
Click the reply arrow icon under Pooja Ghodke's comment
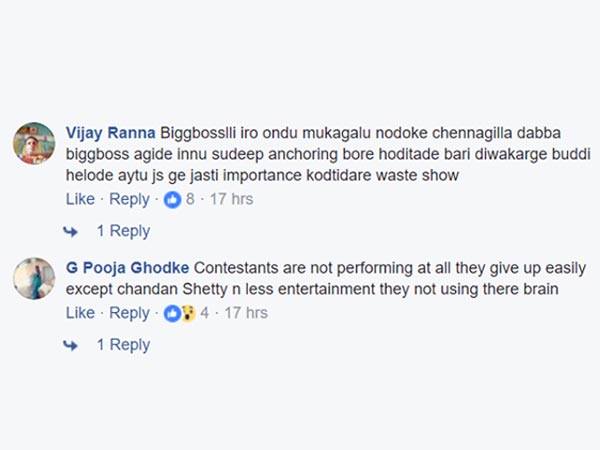tap(71, 345)
